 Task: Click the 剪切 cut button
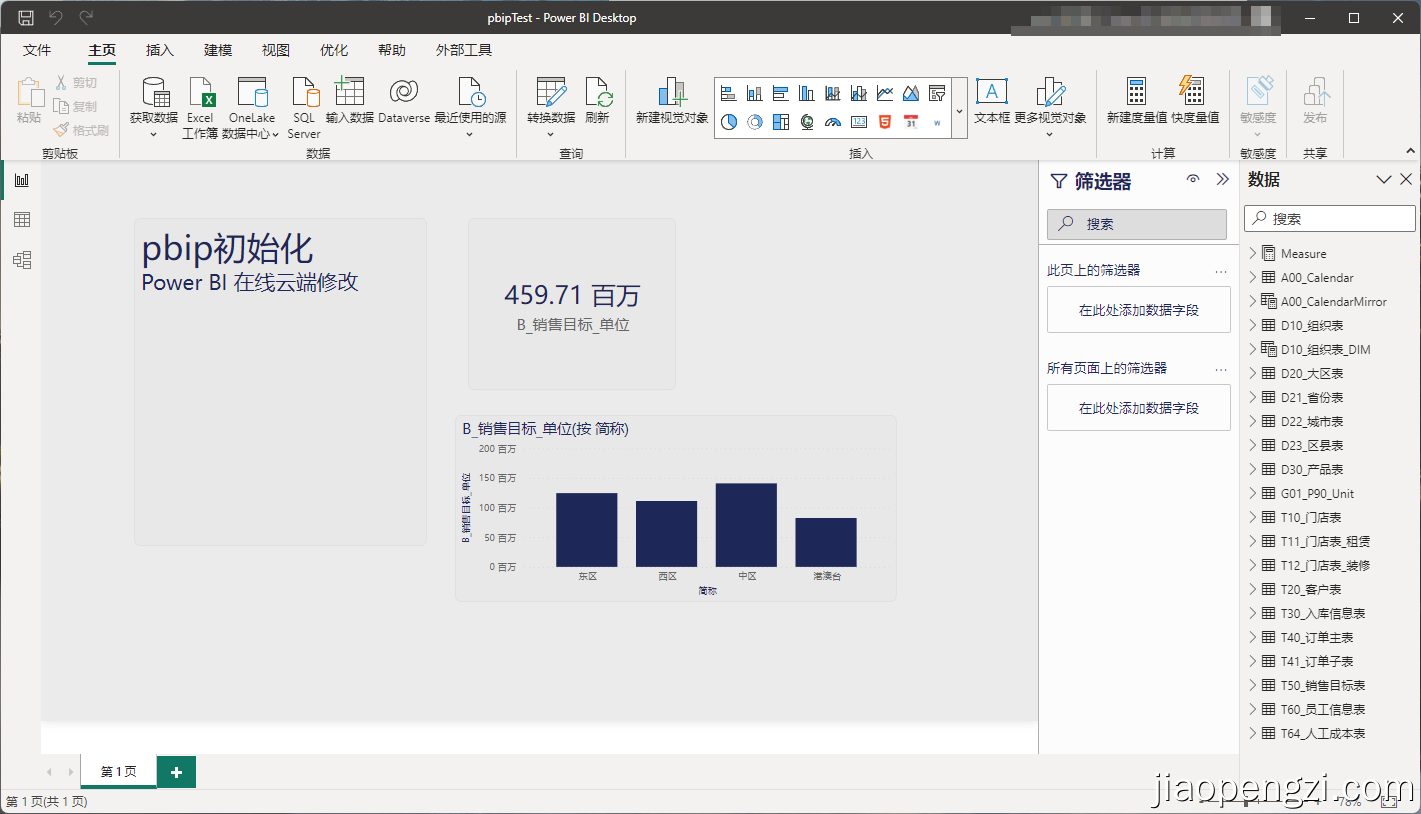pos(76,83)
